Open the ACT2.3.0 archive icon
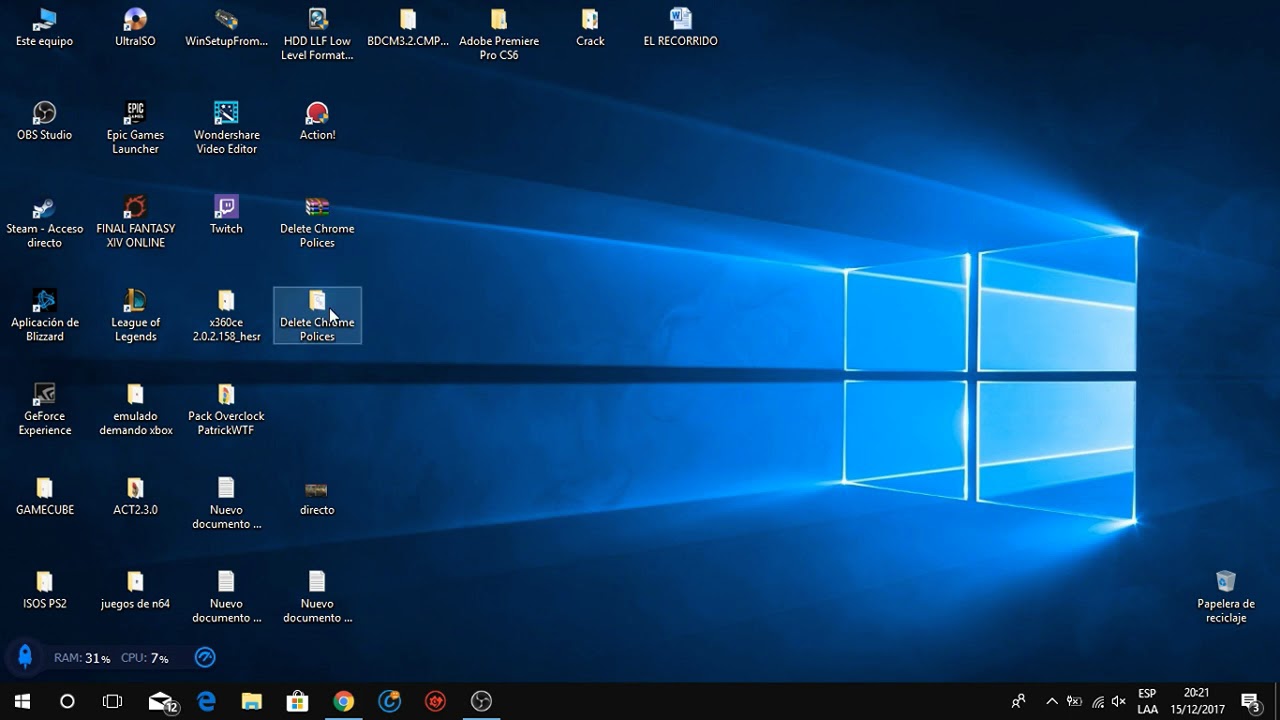Screen dimensions: 1280x720 pyautogui.click(x=135, y=497)
